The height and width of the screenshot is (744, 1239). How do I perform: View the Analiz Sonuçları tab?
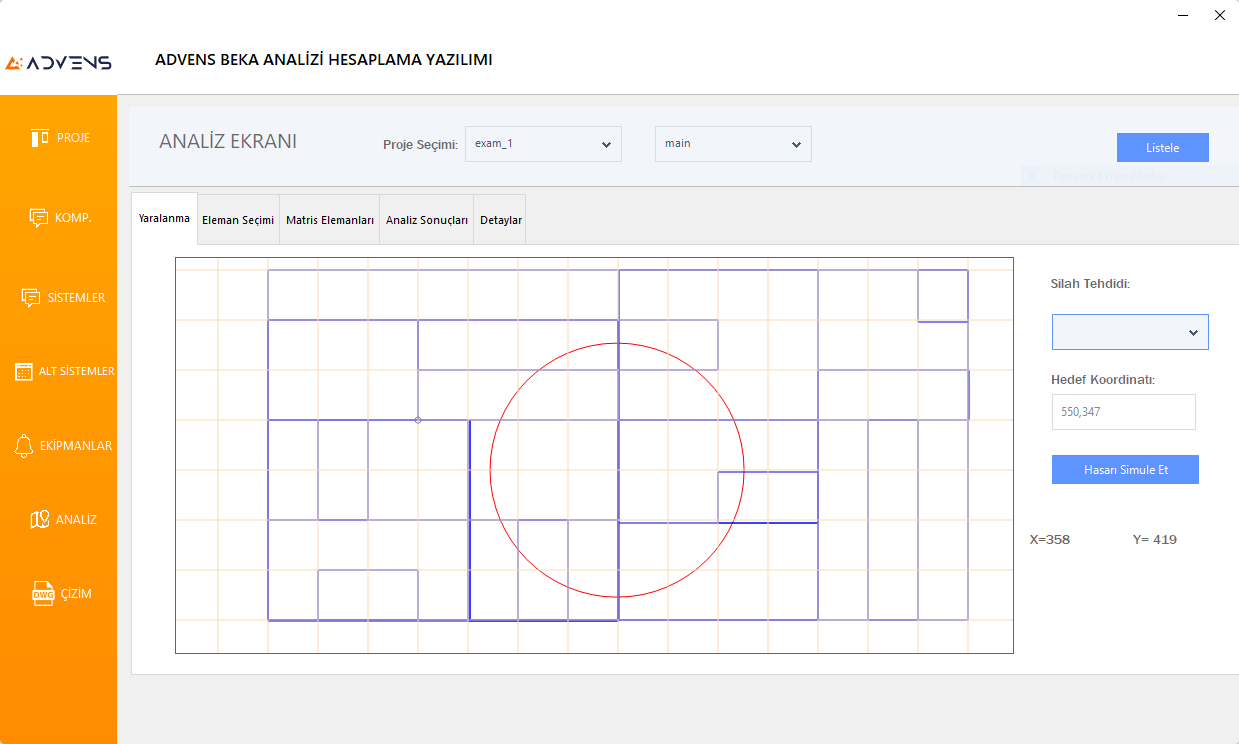427,220
